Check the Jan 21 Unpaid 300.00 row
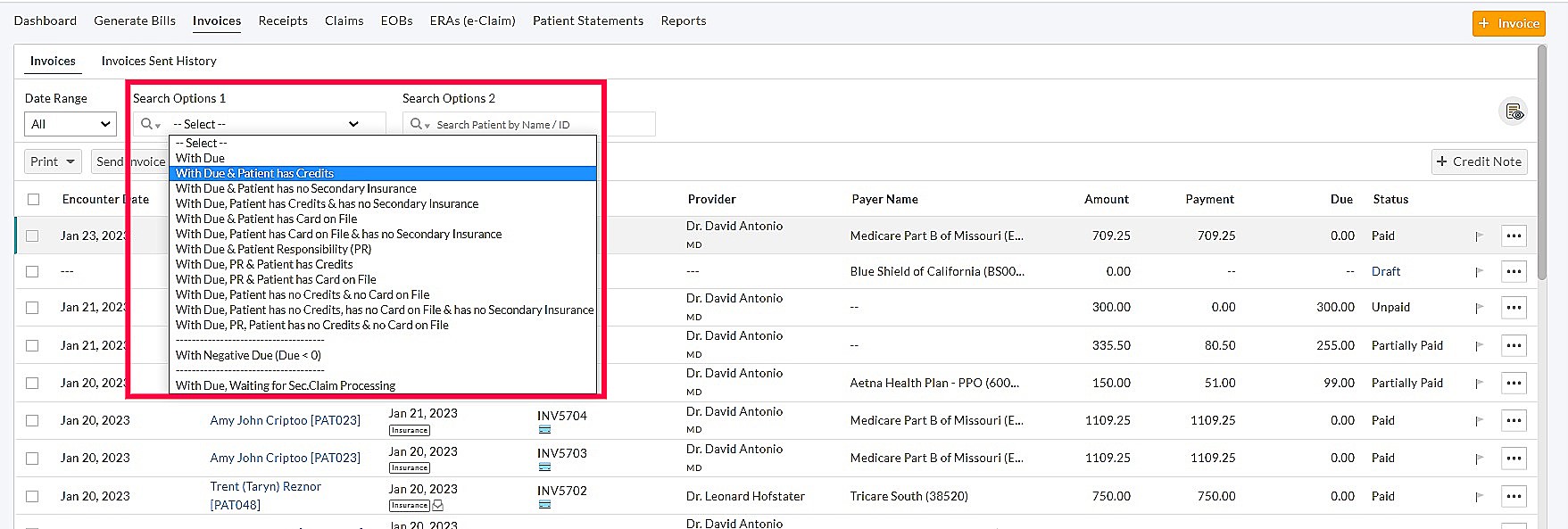 point(32,308)
